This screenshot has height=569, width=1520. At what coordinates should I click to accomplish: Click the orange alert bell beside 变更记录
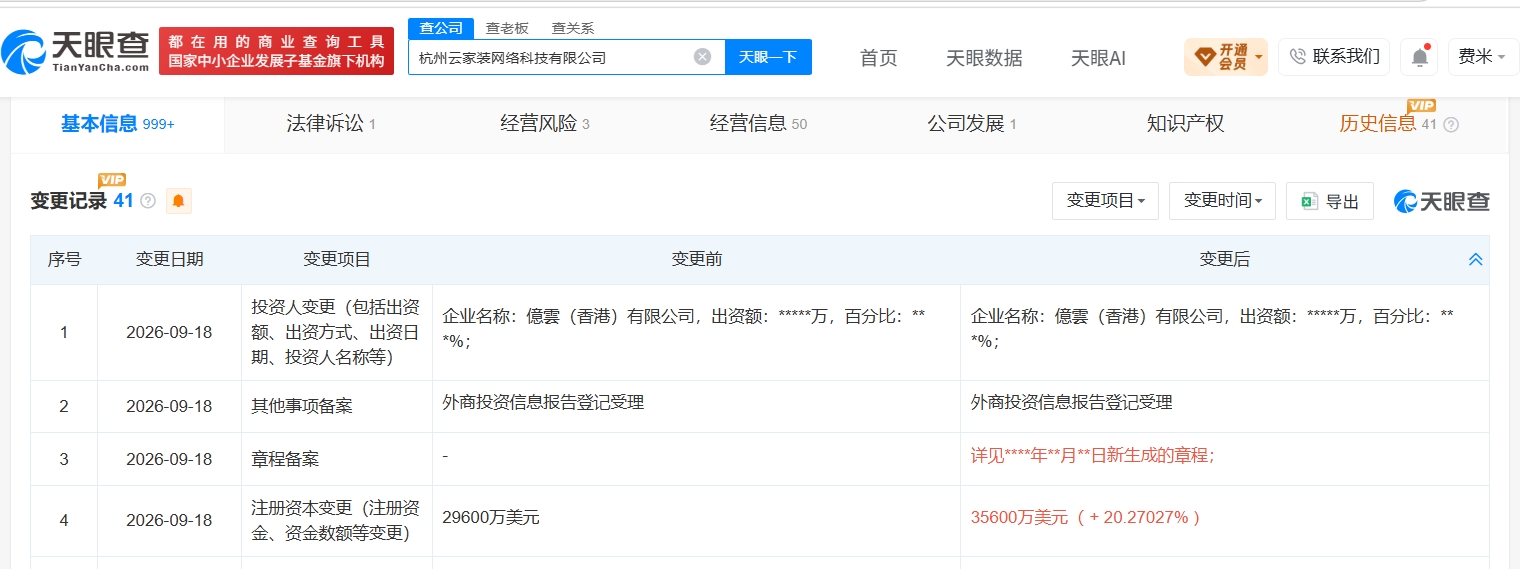click(178, 201)
